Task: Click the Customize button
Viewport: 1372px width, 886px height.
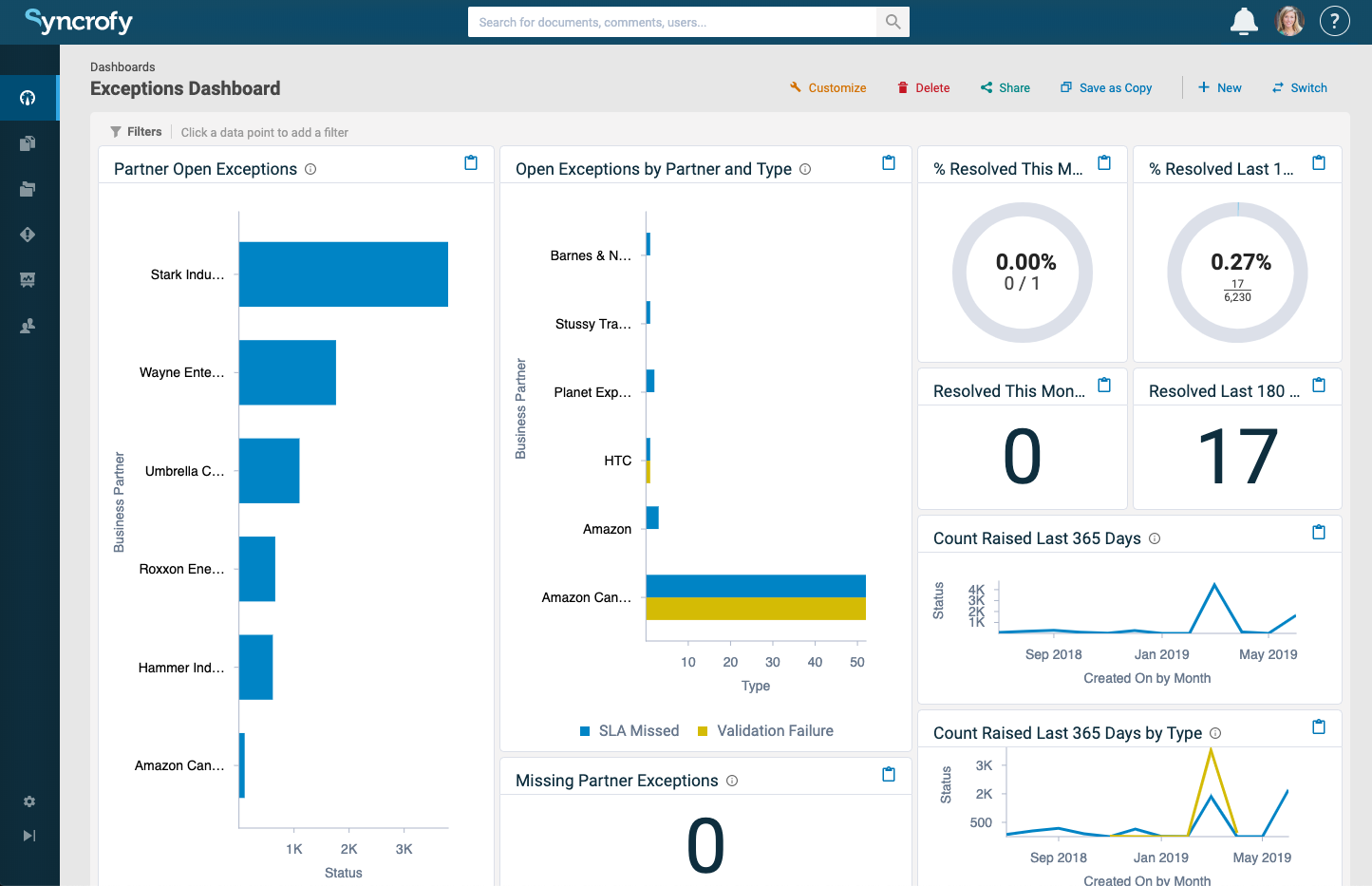Action: pyautogui.click(x=828, y=86)
